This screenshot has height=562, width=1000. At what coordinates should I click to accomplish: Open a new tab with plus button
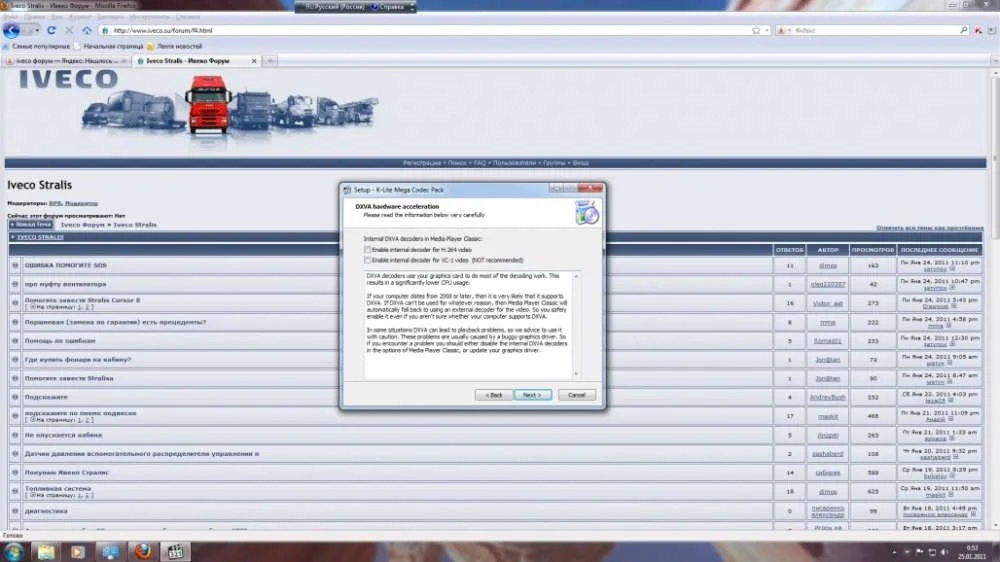(x=270, y=61)
